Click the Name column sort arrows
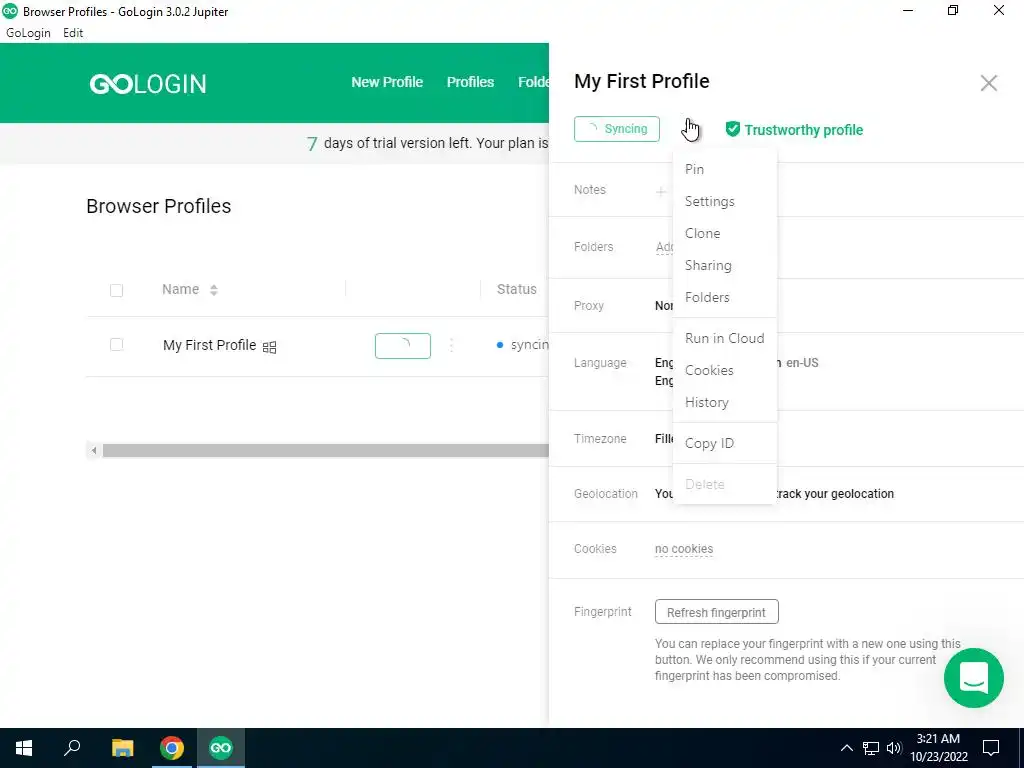Screen dimensions: 1024x768 click(x=214, y=290)
